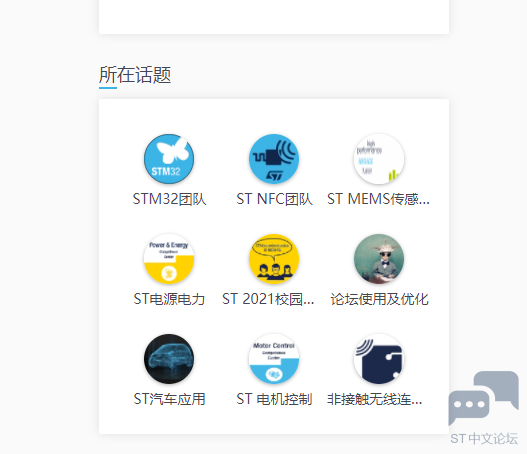Click the ST 2021校园... label
Viewport: 527px width, 454px height.
pos(268,299)
